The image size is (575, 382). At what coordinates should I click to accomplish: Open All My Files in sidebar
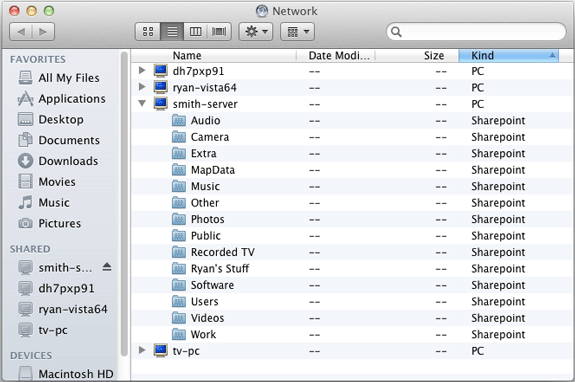[59, 78]
